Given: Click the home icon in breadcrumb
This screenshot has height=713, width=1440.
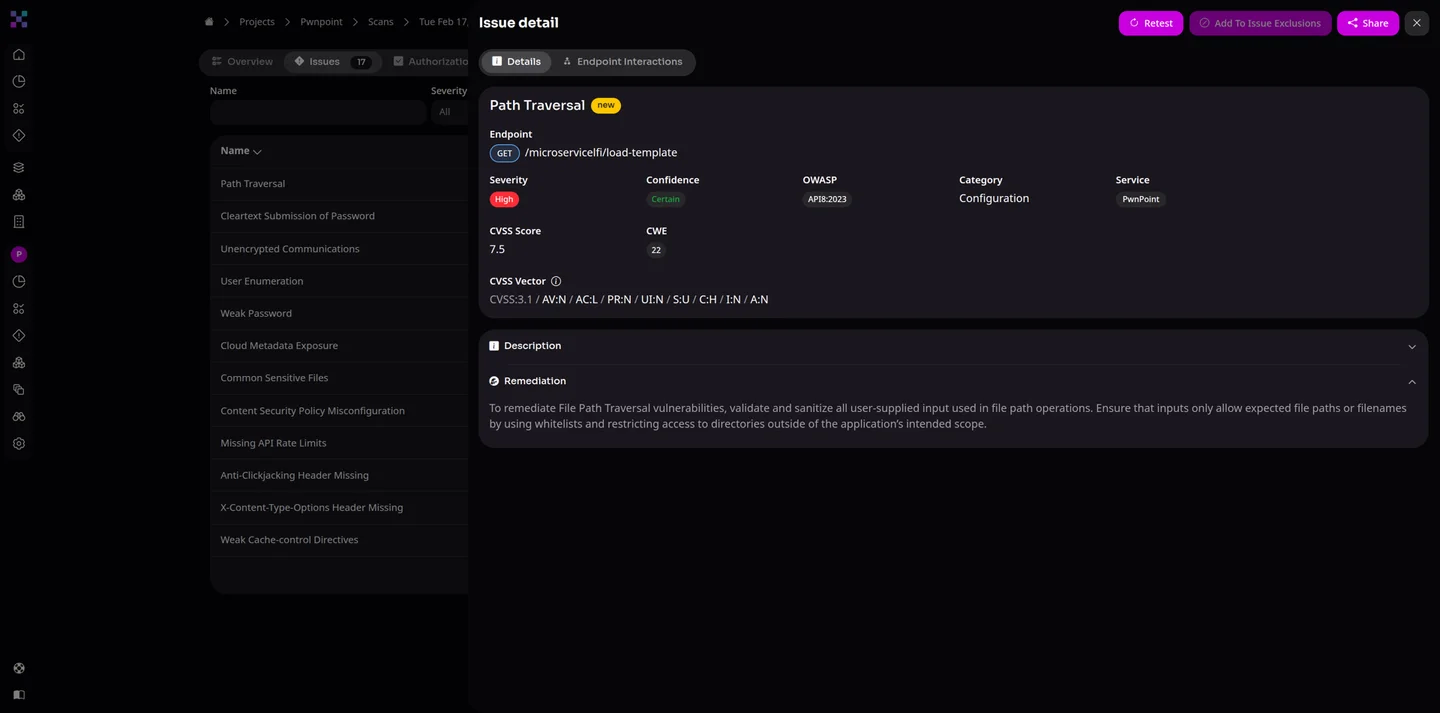Looking at the screenshot, I should (209, 22).
